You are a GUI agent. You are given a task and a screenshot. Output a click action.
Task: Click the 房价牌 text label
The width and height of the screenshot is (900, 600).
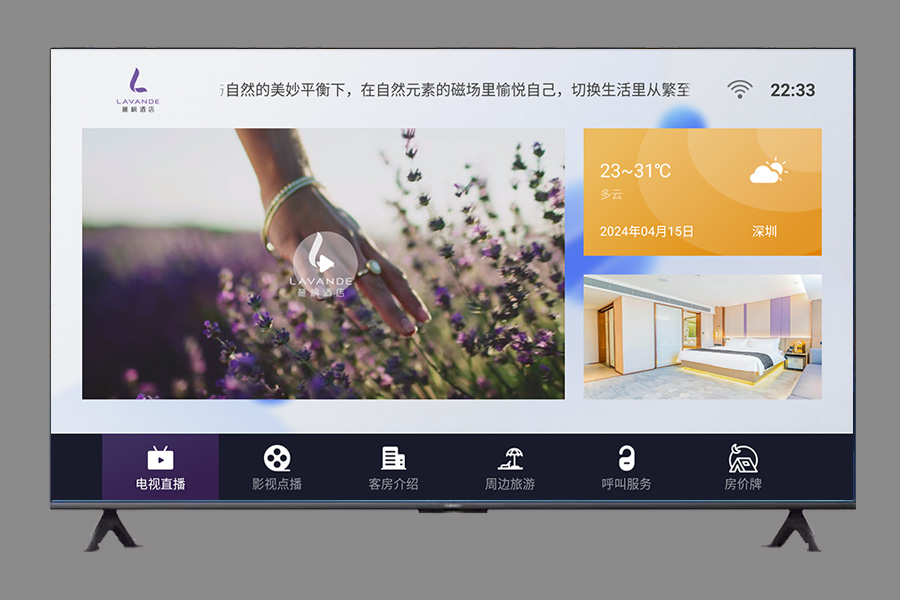[742, 484]
